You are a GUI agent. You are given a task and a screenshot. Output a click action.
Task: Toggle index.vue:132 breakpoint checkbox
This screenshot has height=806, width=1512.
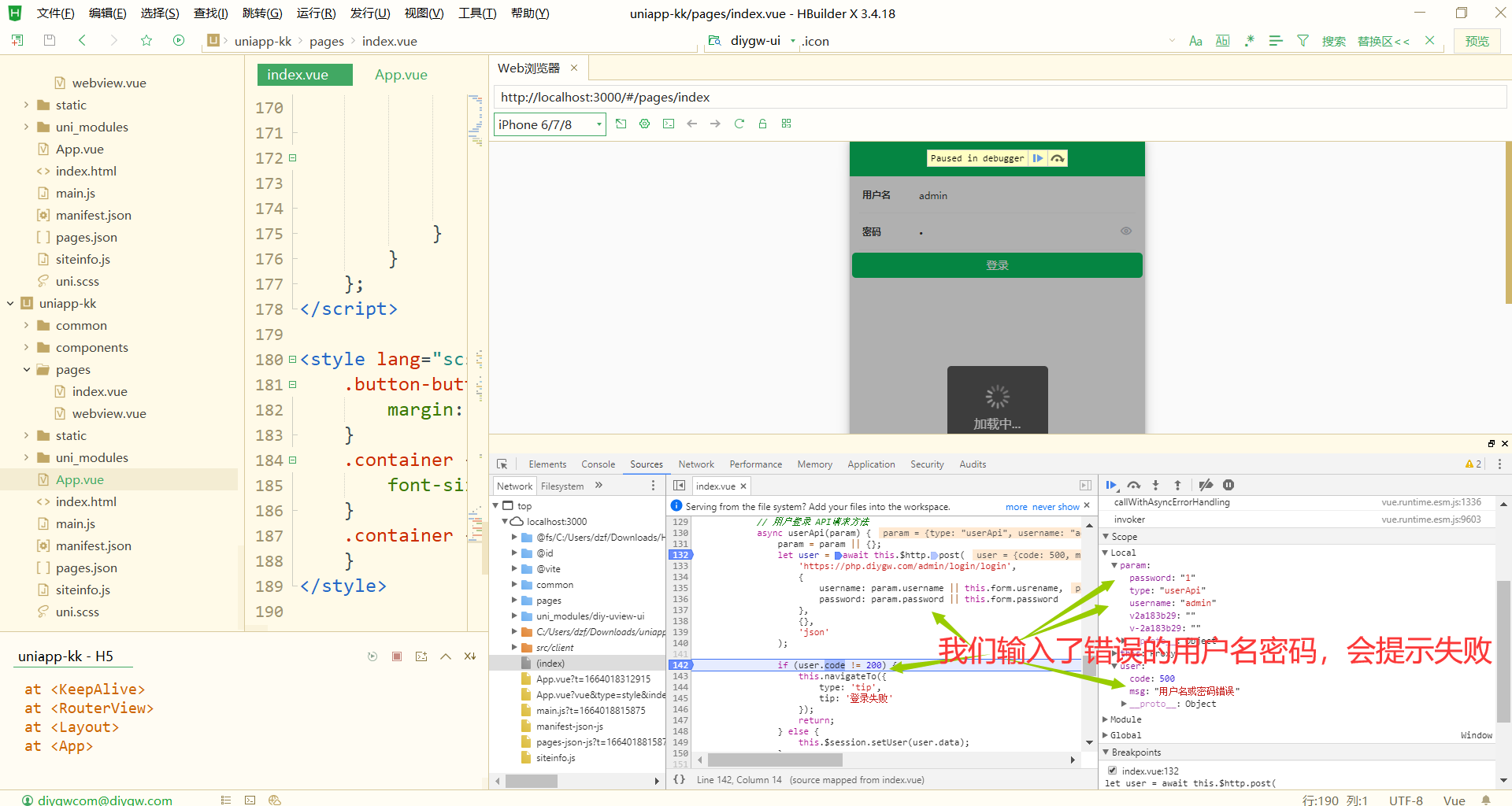tap(1113, 771)
